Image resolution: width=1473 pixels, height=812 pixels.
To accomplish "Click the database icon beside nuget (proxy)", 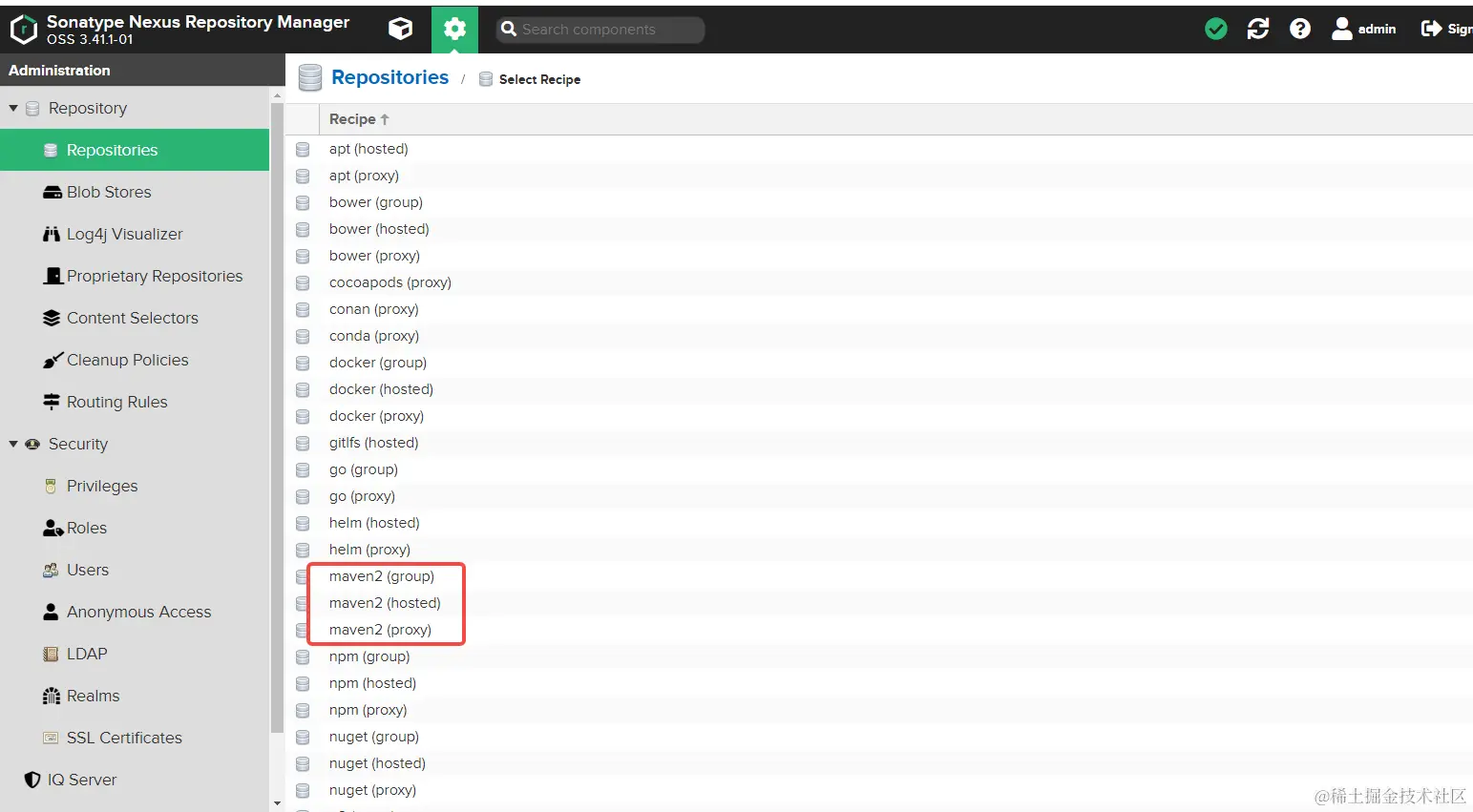I will tap(303, 790).
